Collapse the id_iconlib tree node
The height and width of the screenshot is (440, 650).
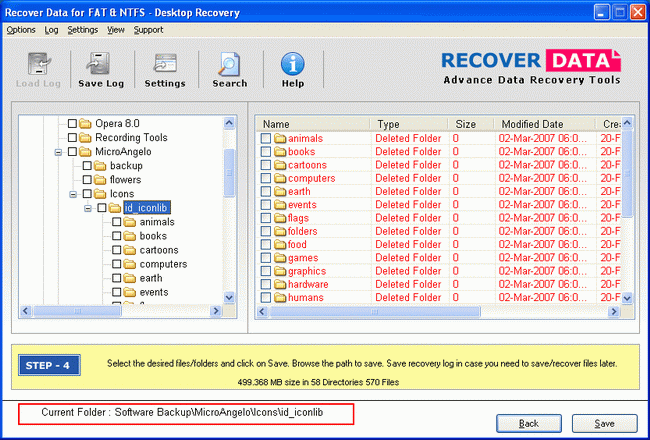pos(88,208)
